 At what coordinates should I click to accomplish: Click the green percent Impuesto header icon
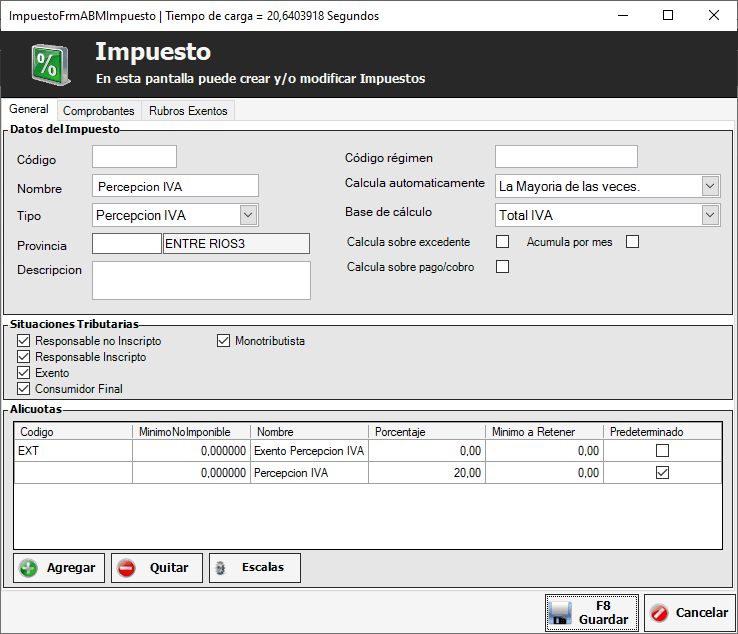(46, 64)
